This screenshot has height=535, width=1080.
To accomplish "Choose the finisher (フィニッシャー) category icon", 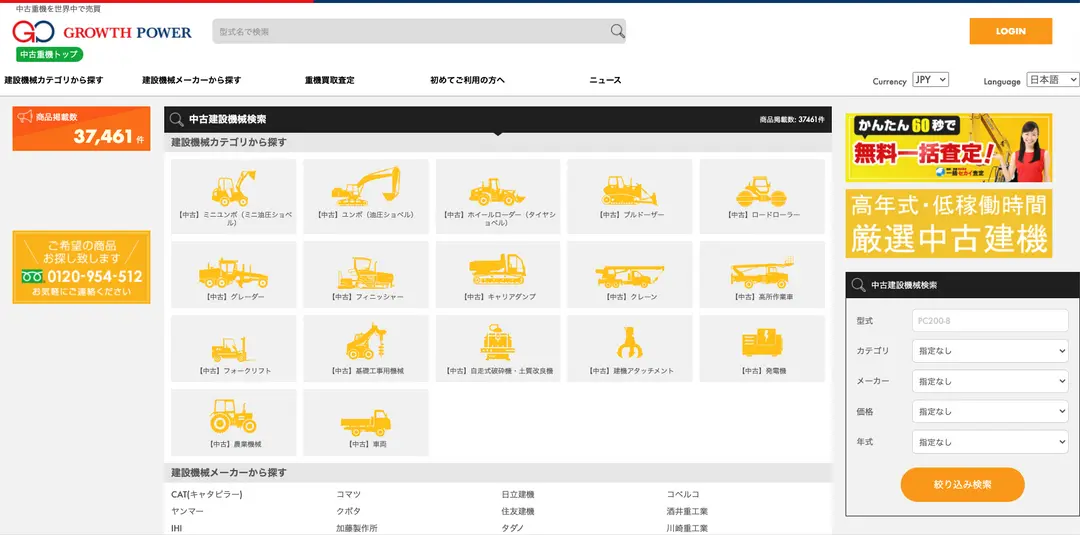I will tap(366, 273).
